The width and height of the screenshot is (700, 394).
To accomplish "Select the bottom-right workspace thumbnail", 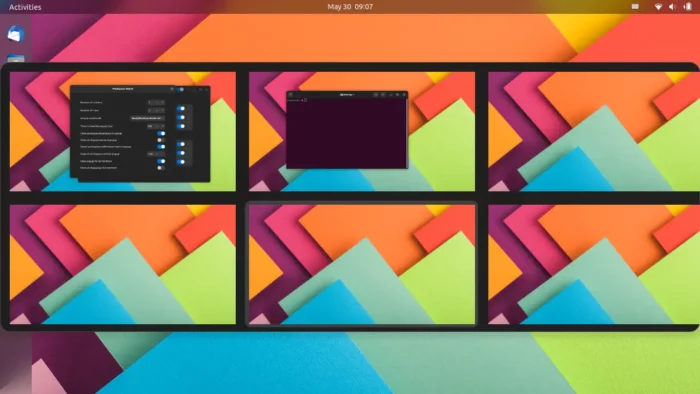I will coord(594,264).
